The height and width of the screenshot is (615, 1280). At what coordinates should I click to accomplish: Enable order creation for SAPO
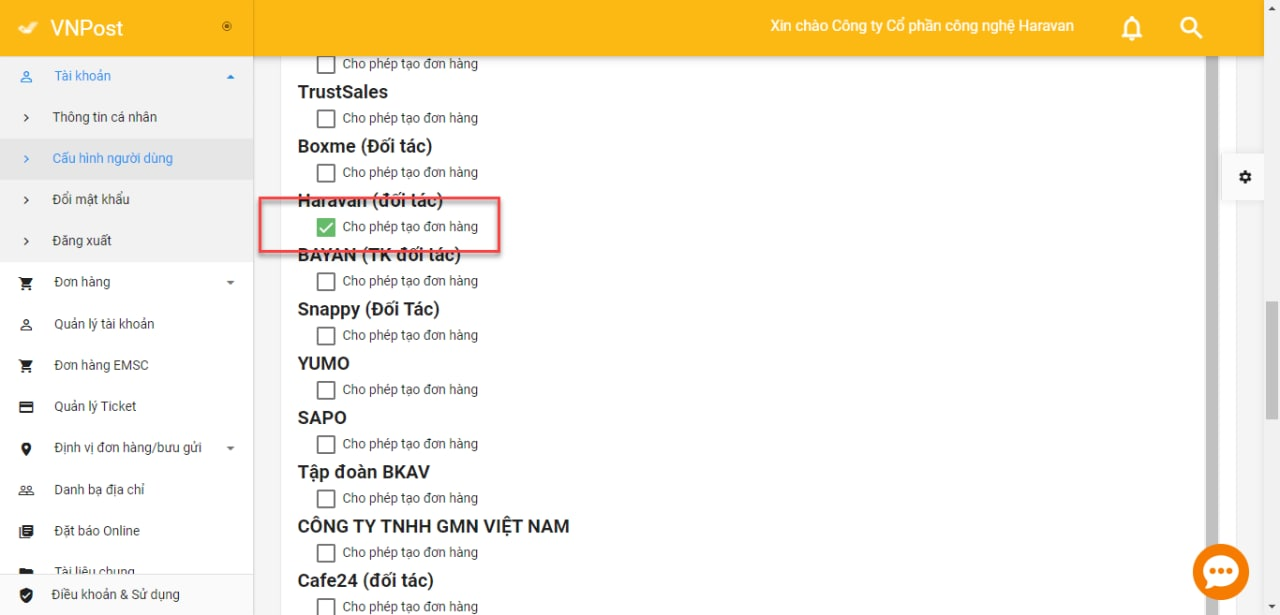pos(326,444)
